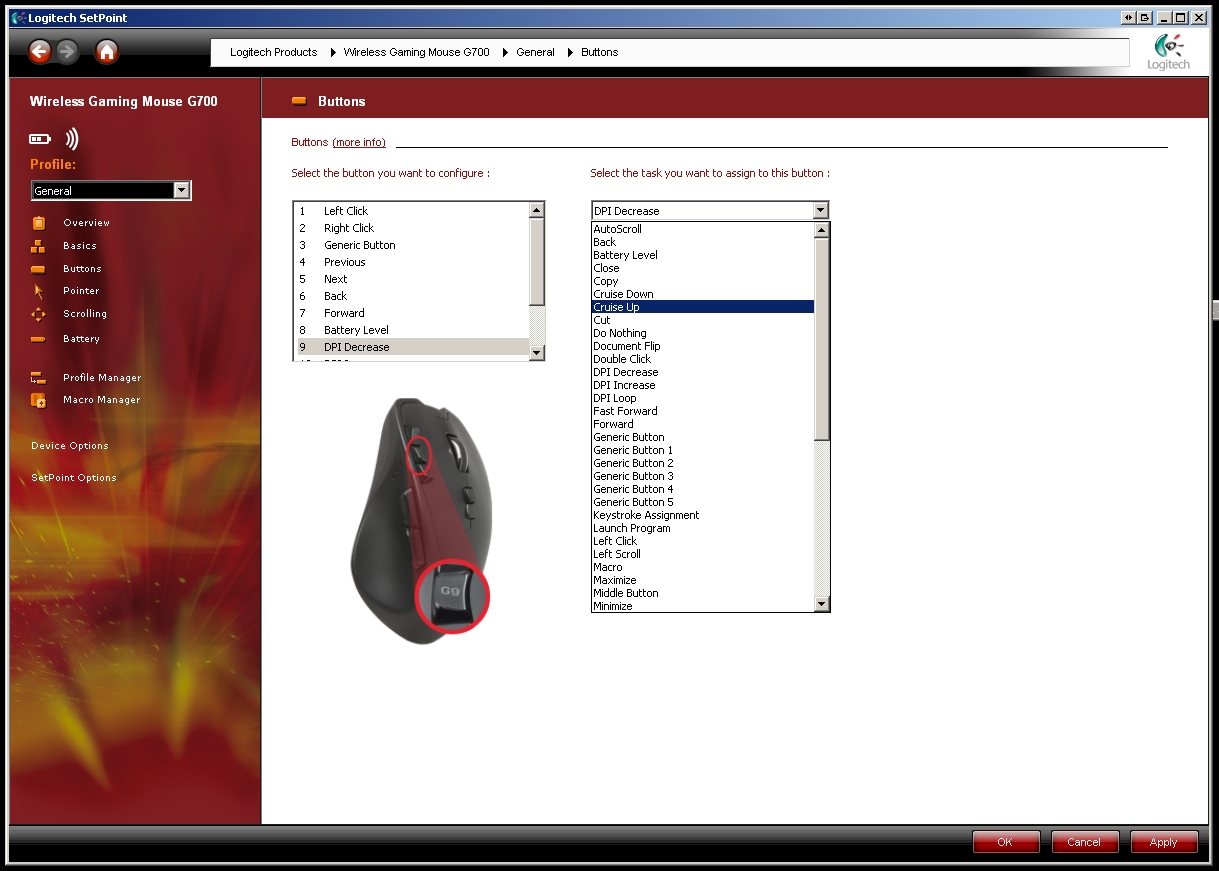The image size is (1219, 871).
Task: Choose Macro from the task list
Action: [703, 567]
